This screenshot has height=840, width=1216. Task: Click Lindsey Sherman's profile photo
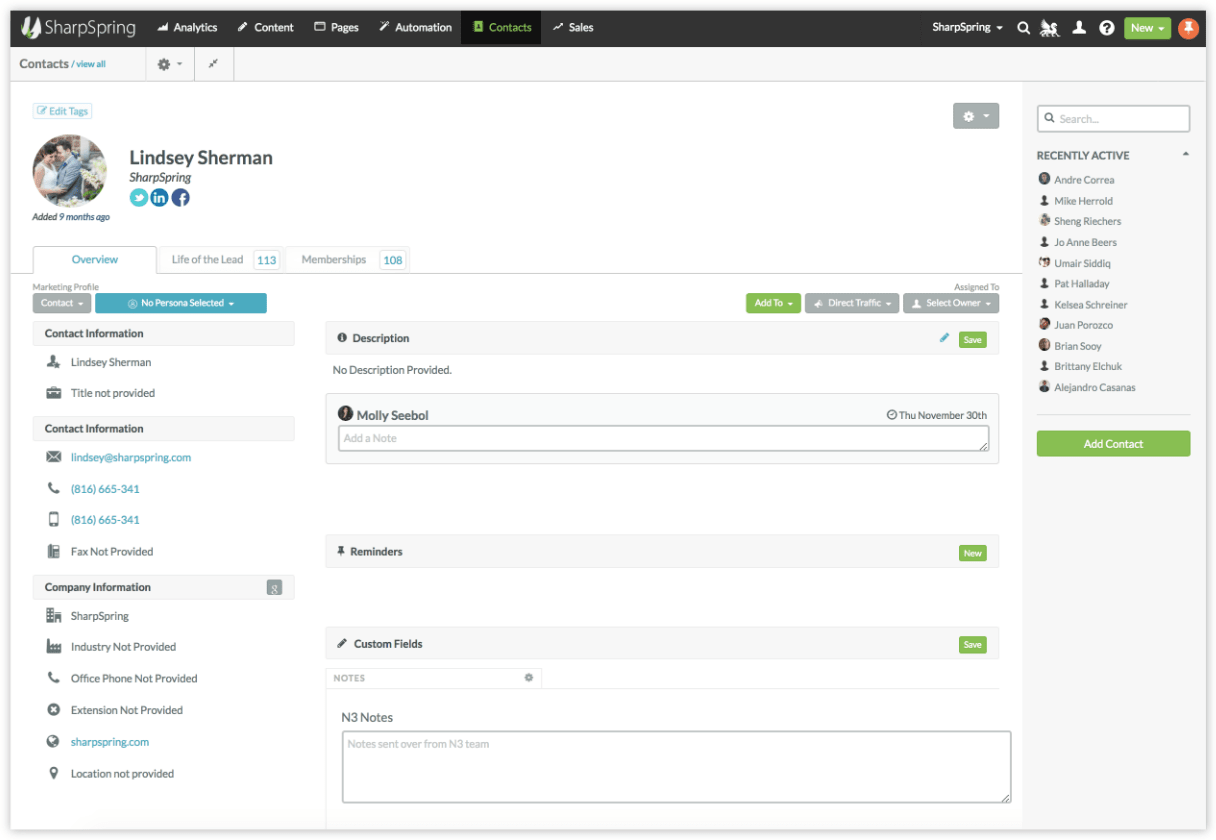(x=70, y=171)
